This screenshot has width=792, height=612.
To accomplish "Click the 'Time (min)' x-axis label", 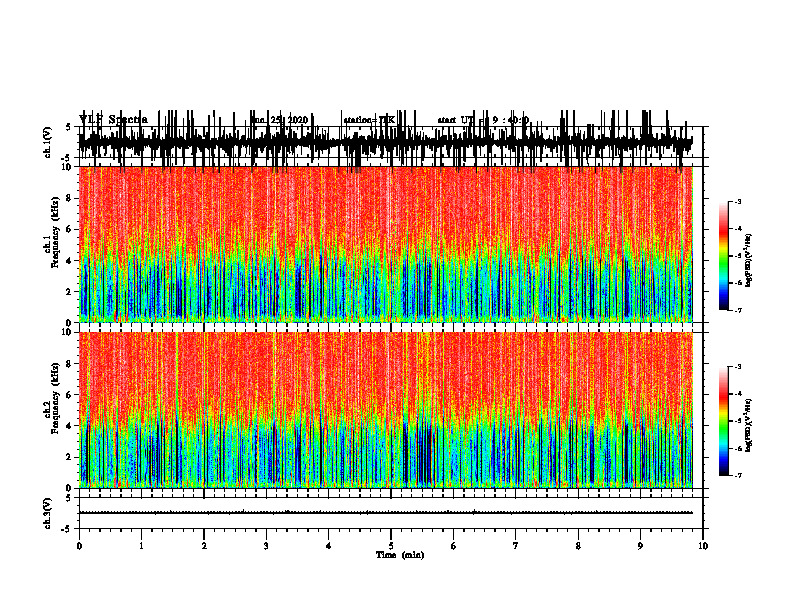I will tap(400, 555).
